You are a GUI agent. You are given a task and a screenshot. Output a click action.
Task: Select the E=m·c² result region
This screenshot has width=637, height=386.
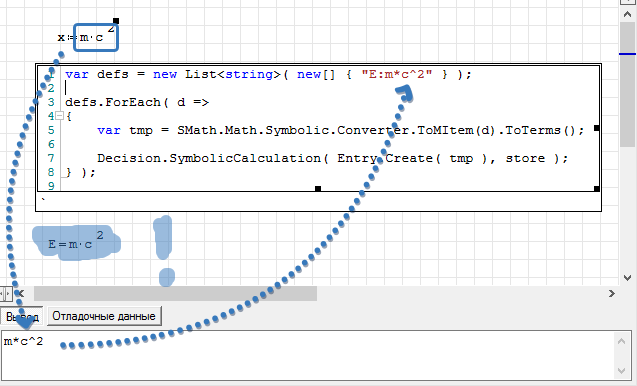coord(76,241)
